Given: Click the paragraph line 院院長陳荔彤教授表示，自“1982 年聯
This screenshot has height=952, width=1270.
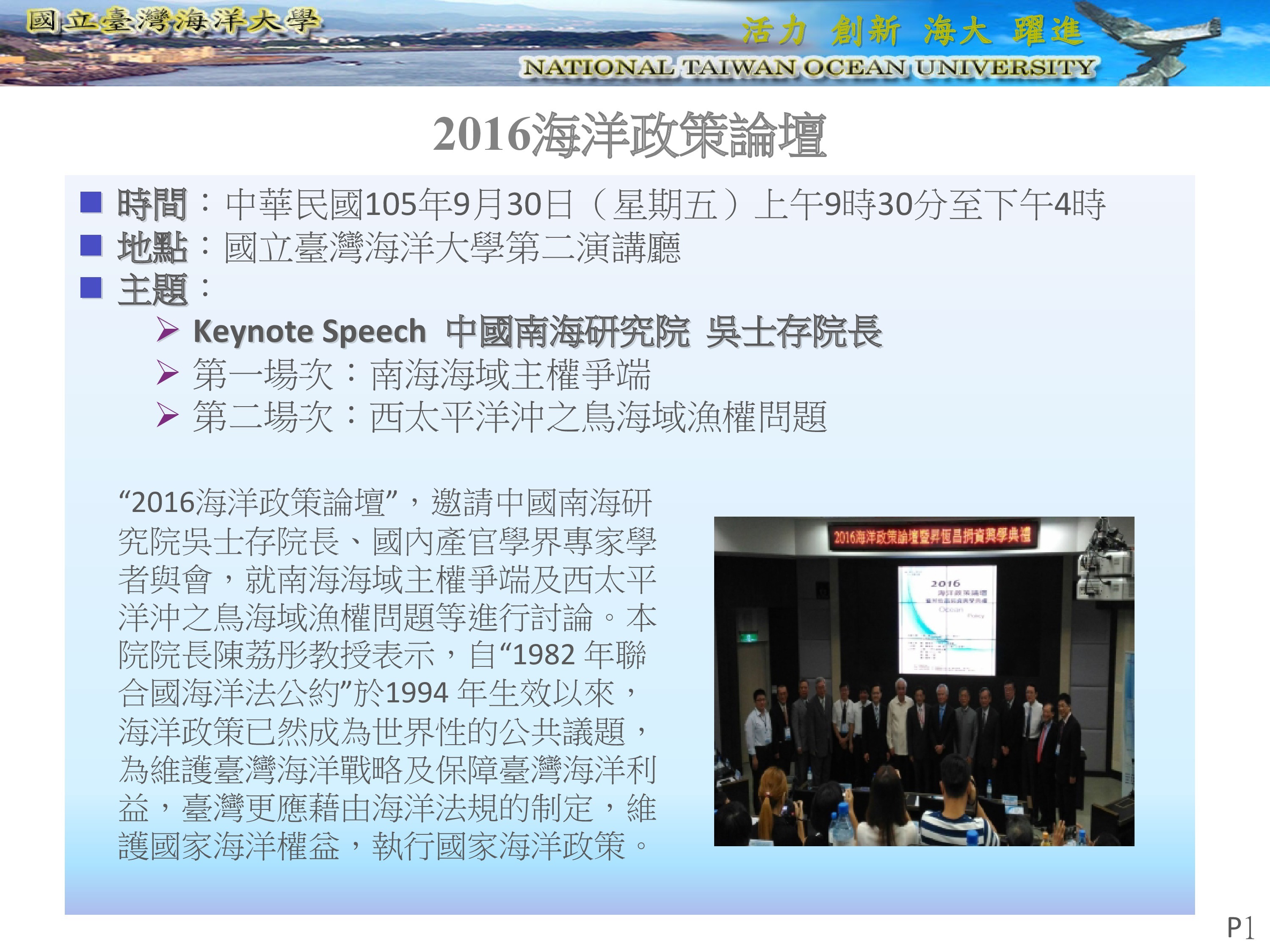Looking at the screenshot, I should pyautogui.click(x=382, y=655).
